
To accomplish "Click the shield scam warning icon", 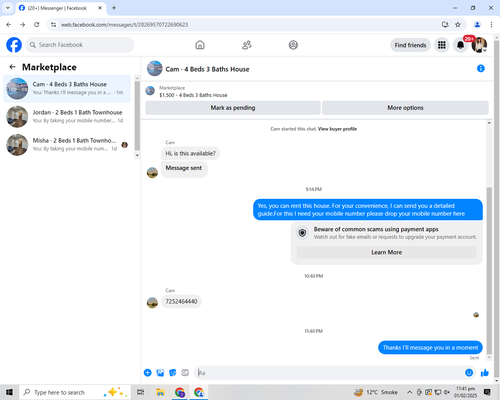I will 302,233.
